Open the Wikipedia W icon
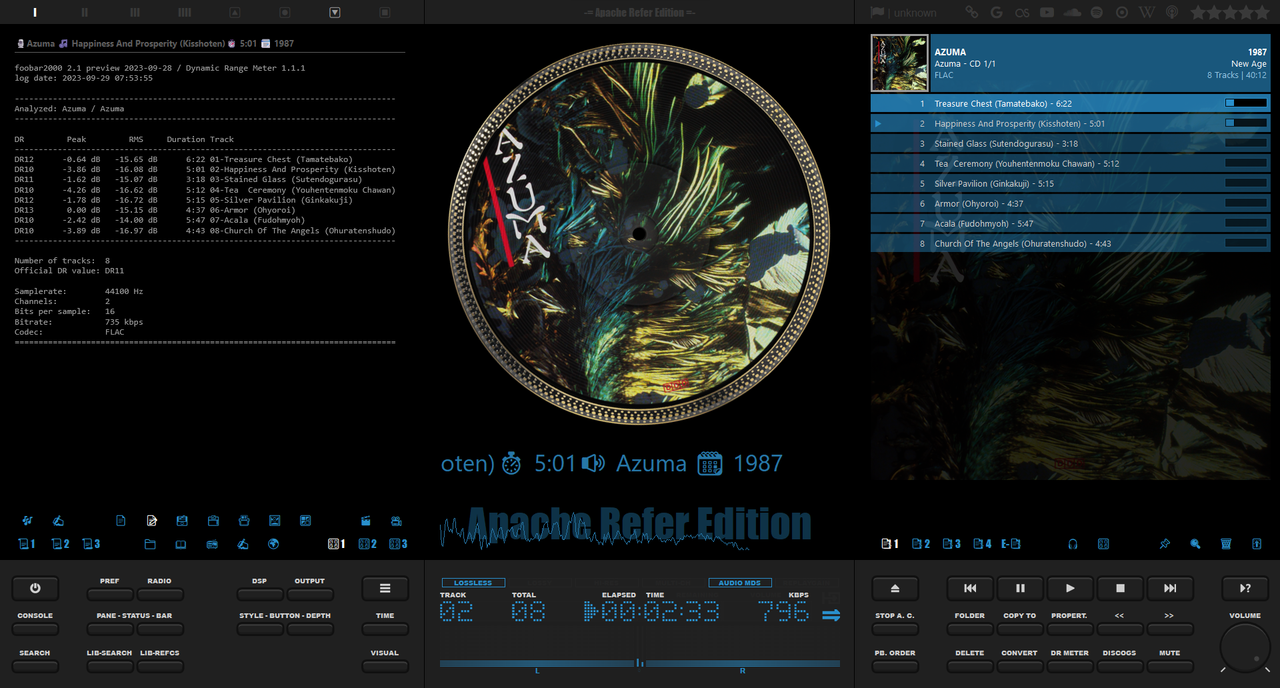 click(1147, 12)
